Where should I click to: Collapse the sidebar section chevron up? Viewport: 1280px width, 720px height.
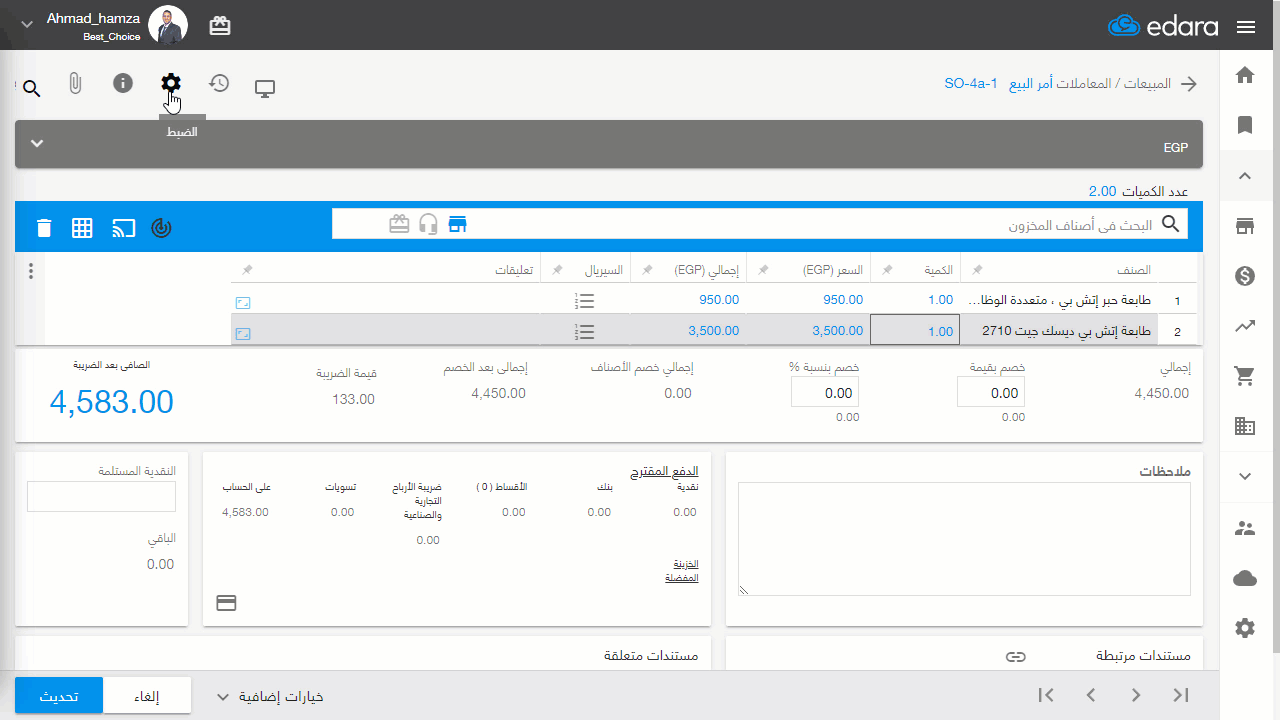(1245, 176)
